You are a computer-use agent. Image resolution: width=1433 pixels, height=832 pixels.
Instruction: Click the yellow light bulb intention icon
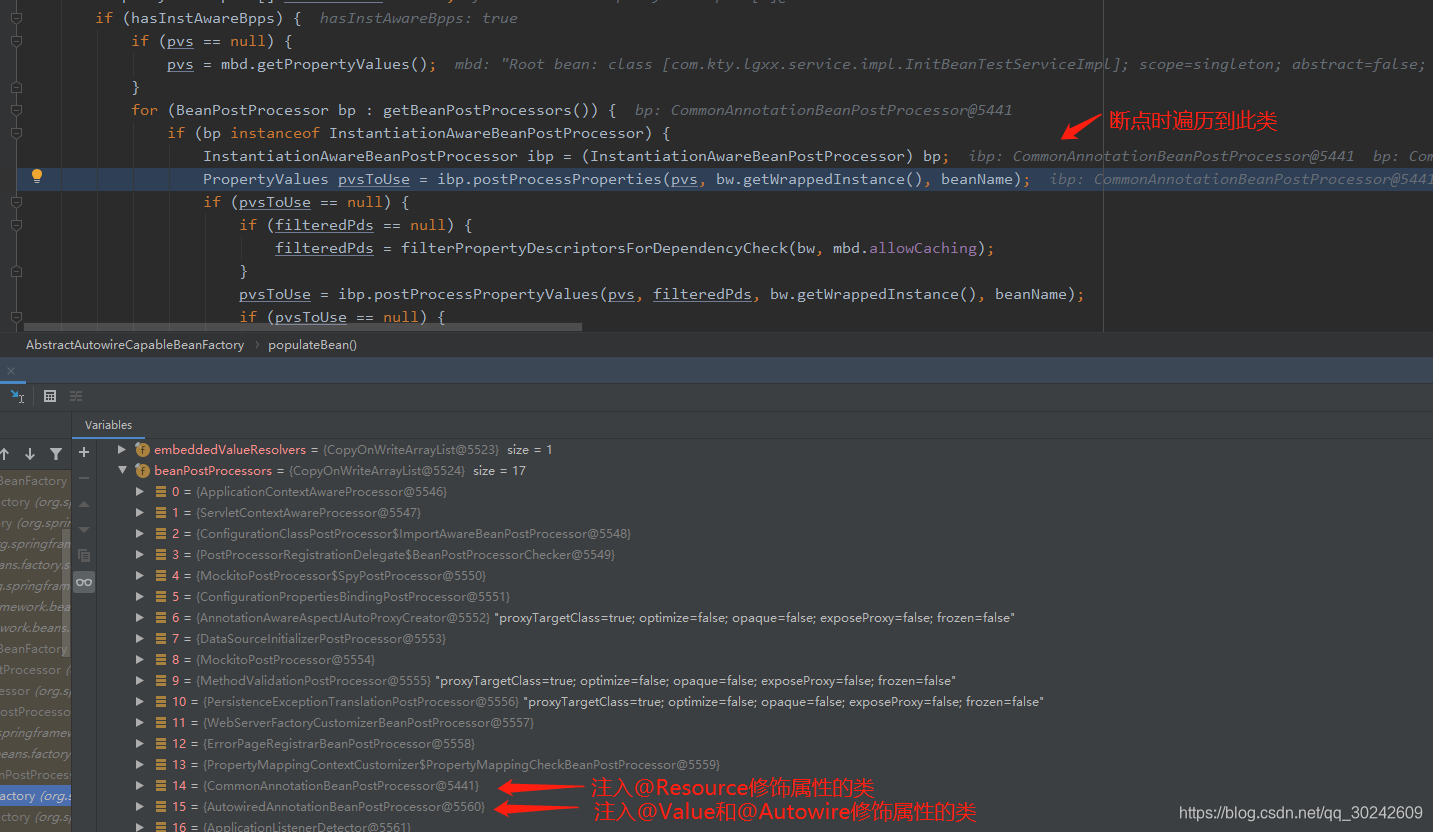pyautogui.click(x=37, y=176)
